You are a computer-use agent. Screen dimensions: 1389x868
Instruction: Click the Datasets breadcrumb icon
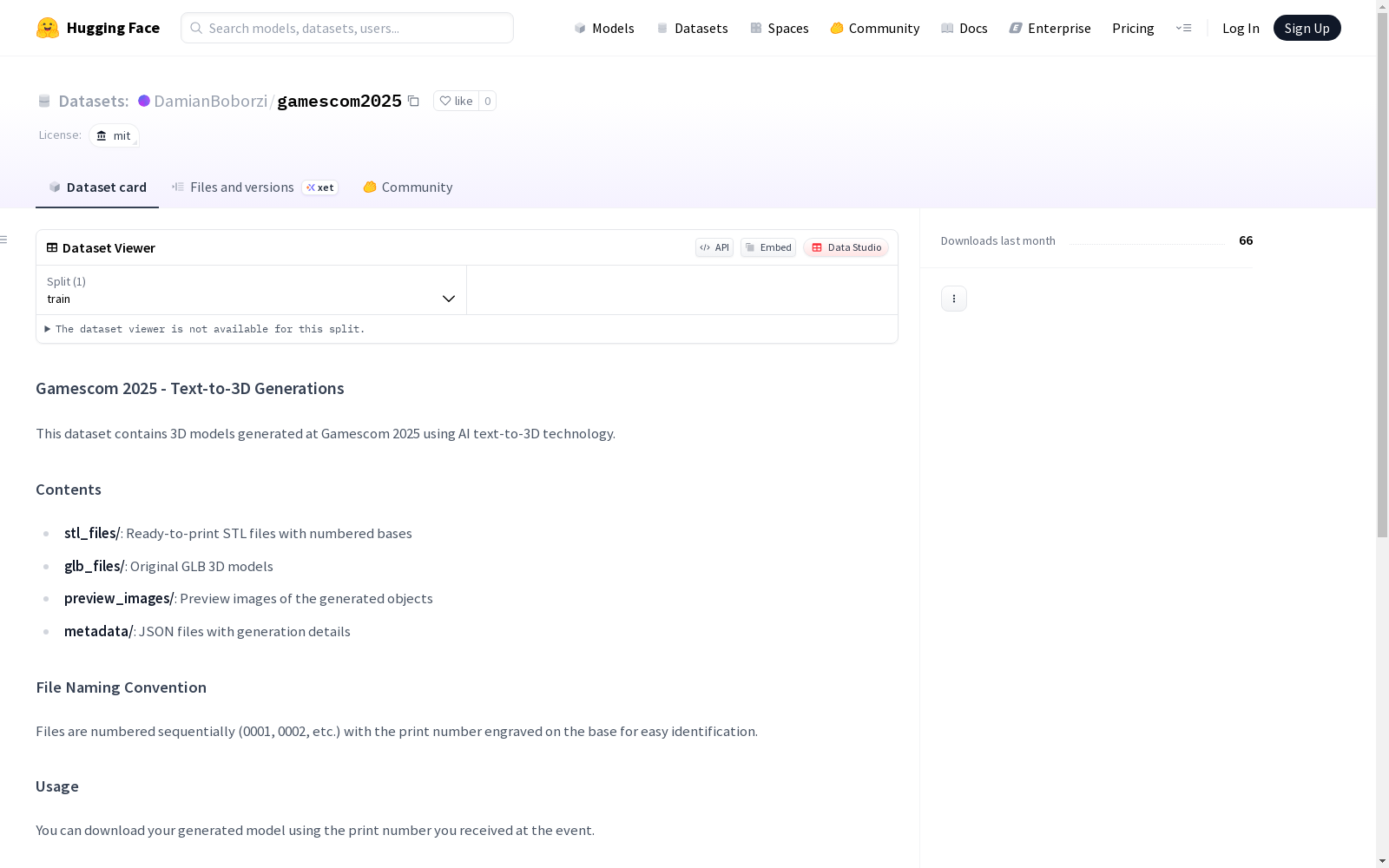(x=44, y=101)
